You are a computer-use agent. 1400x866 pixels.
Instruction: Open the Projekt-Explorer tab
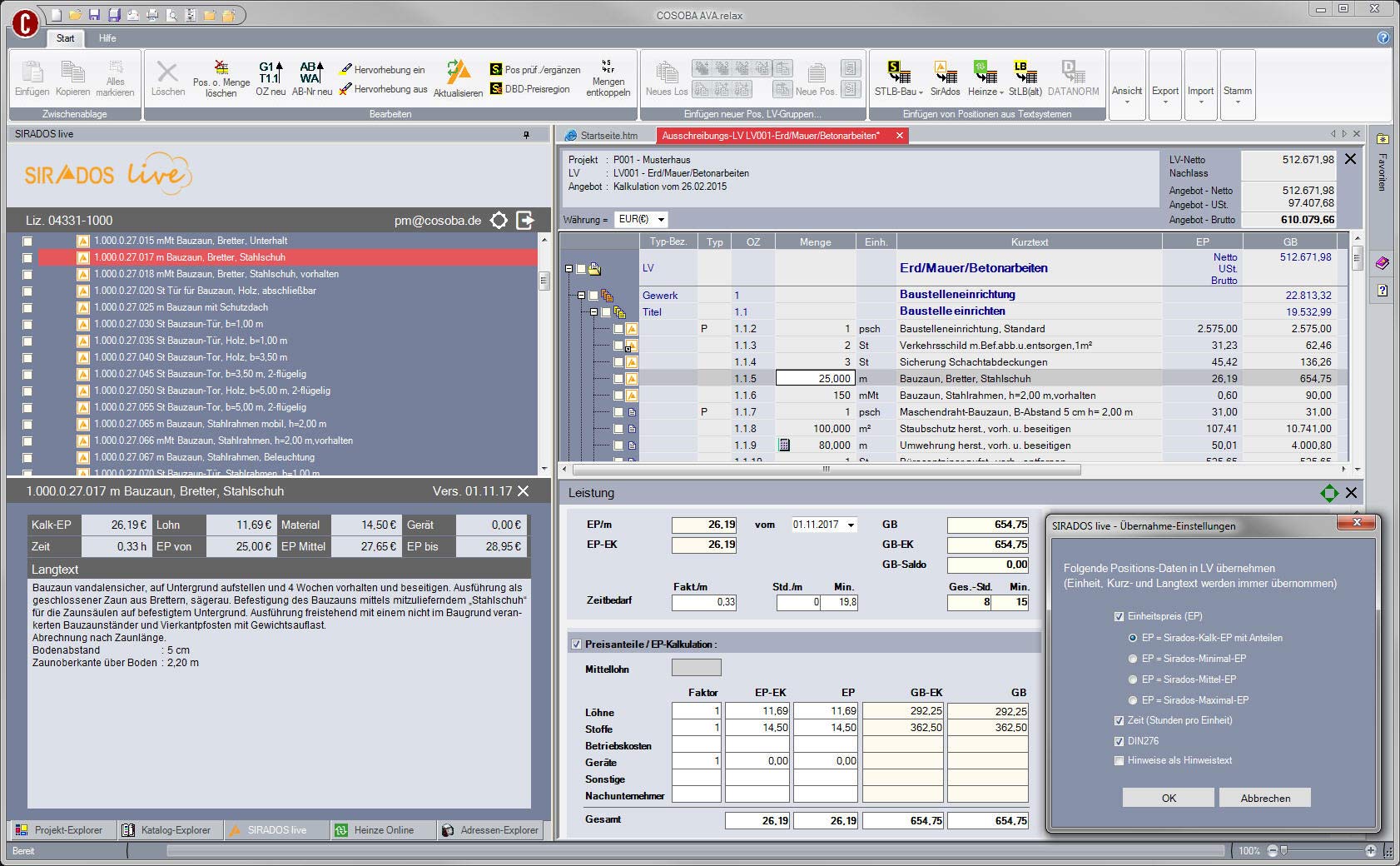coord(61,830)
